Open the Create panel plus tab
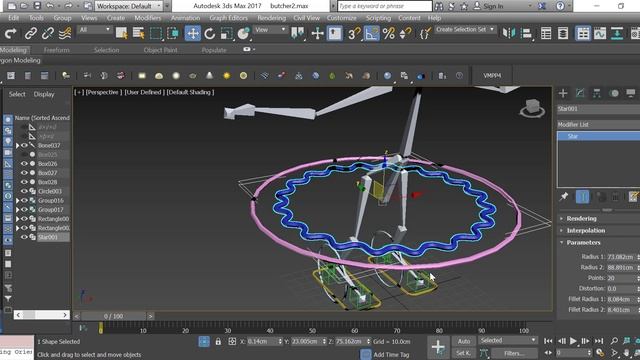 (x=563, y=93)
